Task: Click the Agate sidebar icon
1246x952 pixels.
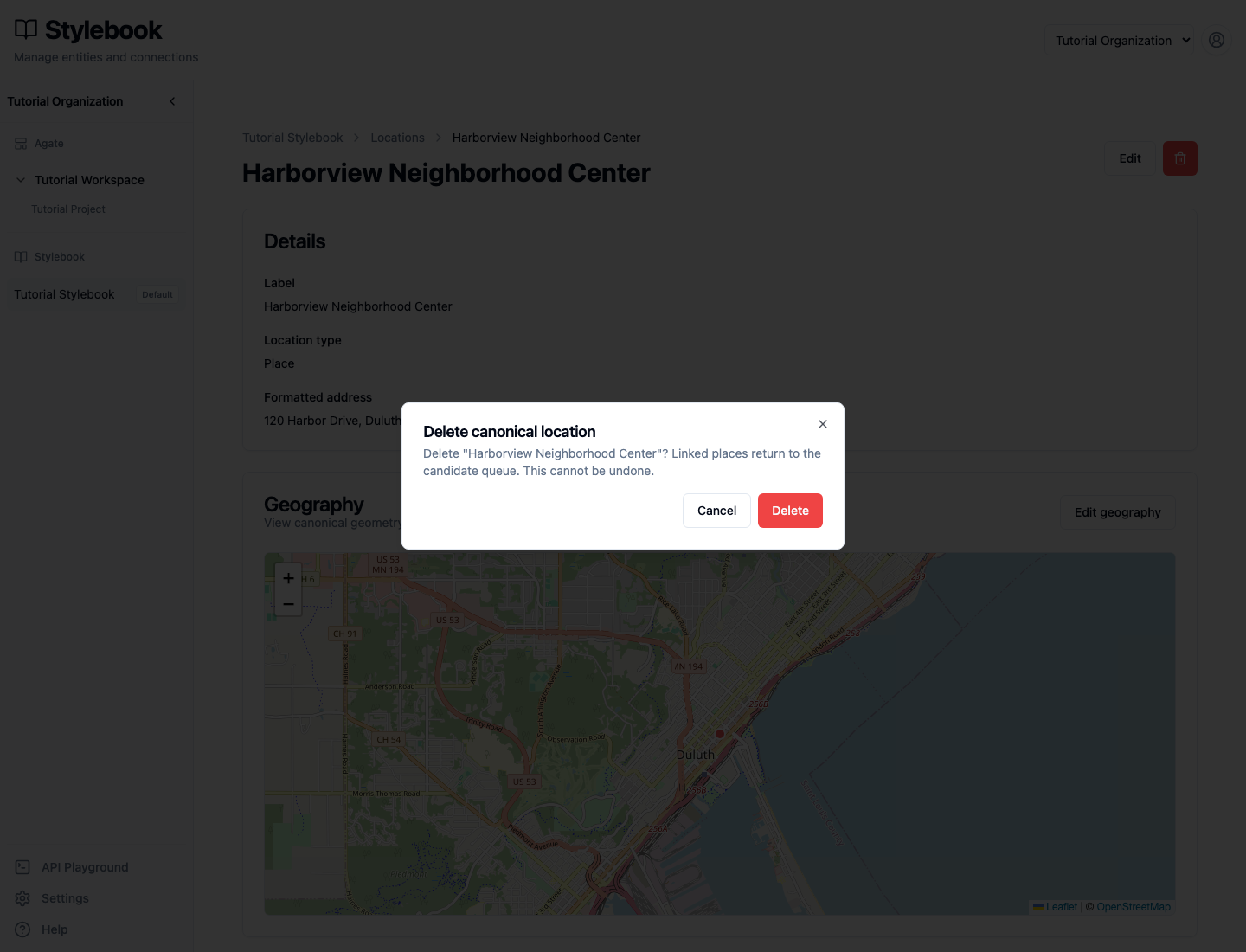Action: click(21, 144)
